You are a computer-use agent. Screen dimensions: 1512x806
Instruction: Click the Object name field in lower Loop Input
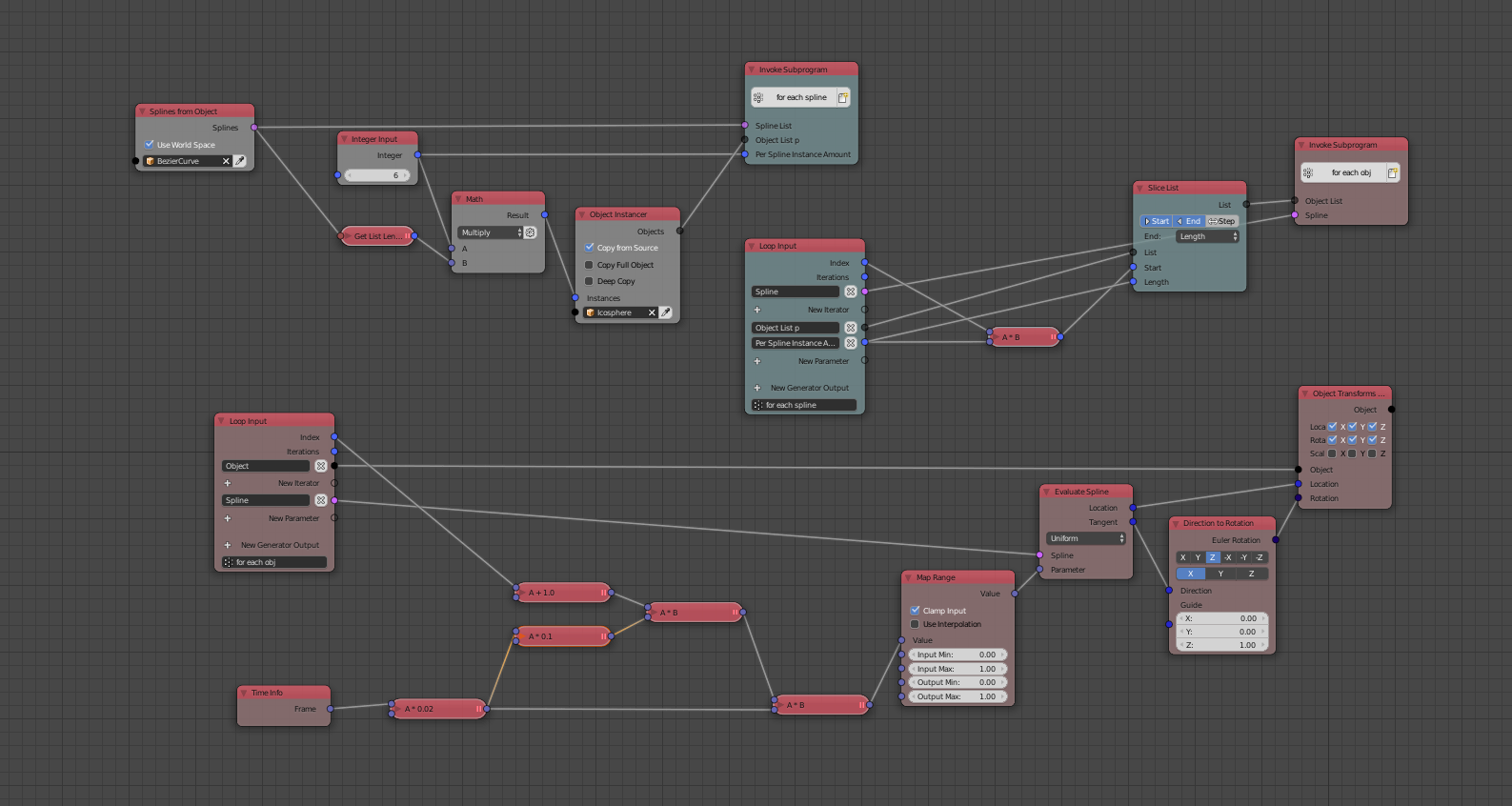[x=266, y=466]
